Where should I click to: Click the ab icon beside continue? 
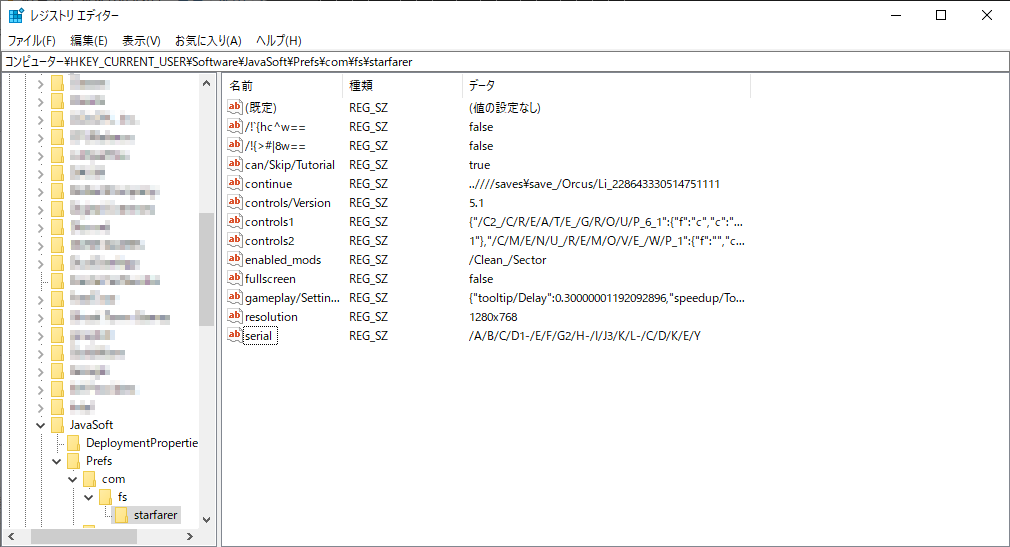click(234, 183)
